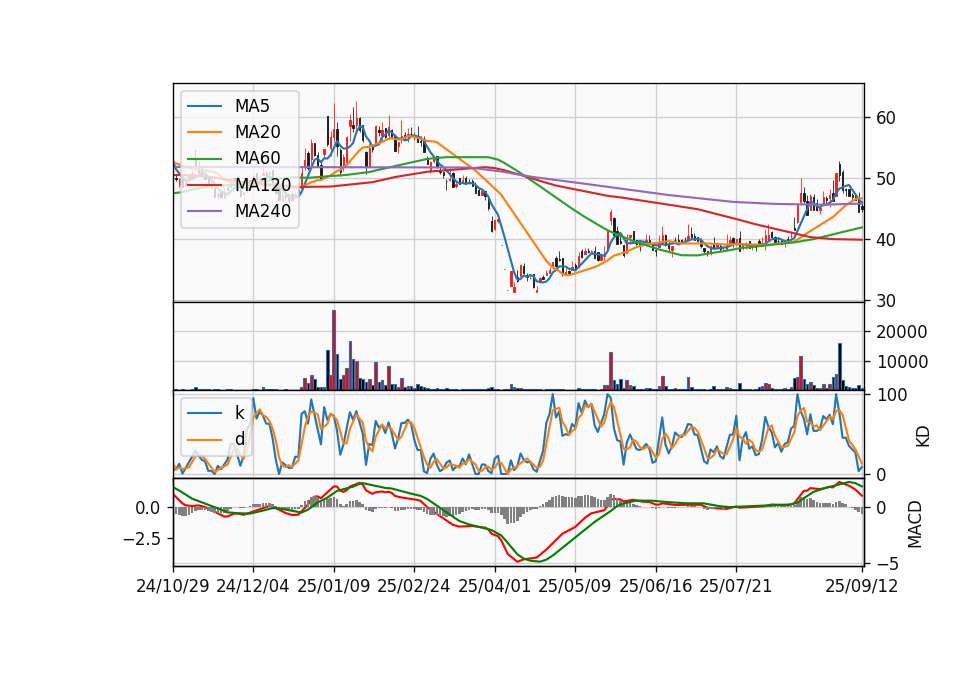This screenshot has height=690, width=960.
Task: Click the MA5 legend label
Action: tap(252, 106)
